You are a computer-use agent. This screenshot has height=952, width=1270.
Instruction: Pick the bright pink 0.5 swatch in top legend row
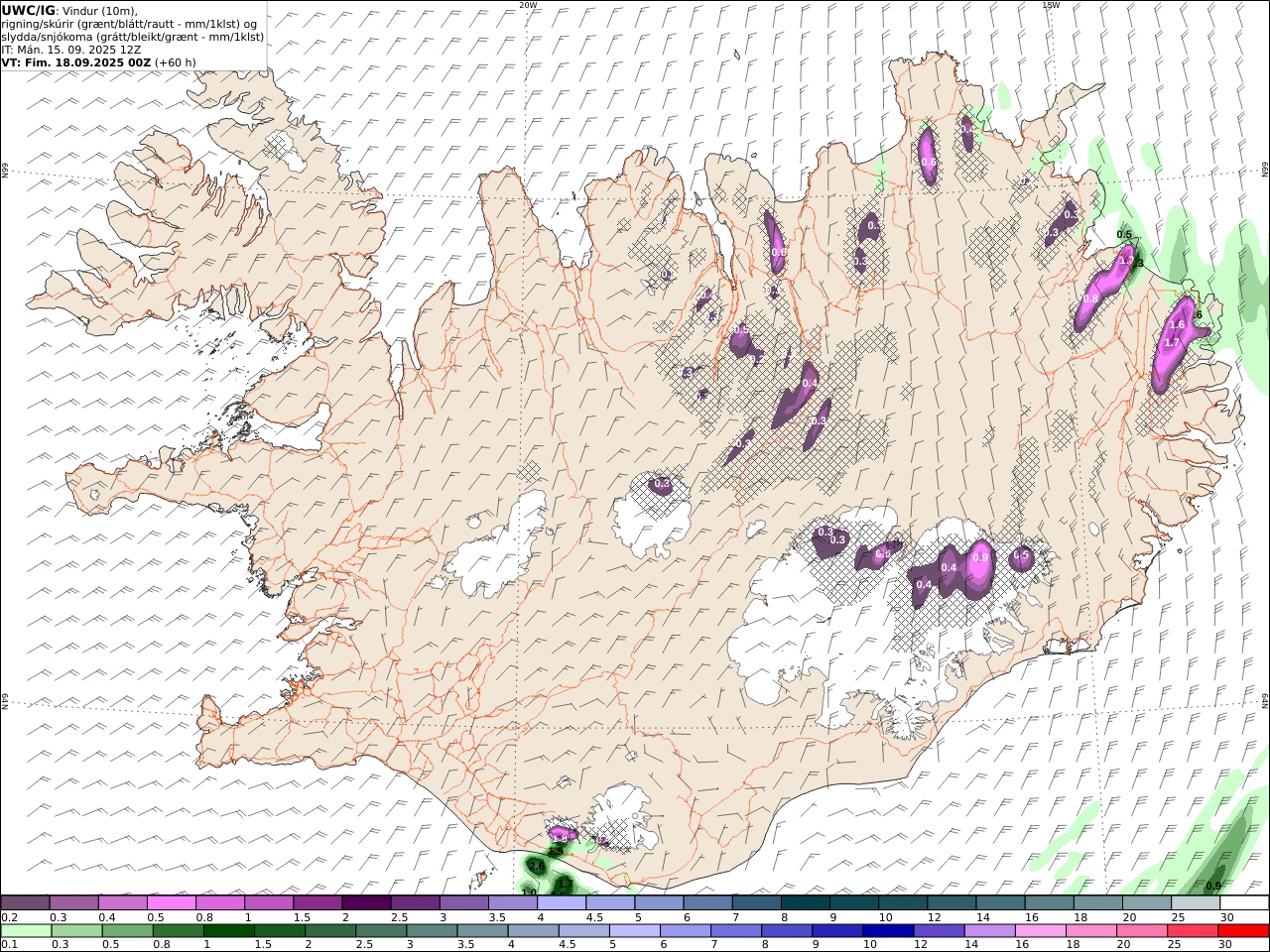171,903
